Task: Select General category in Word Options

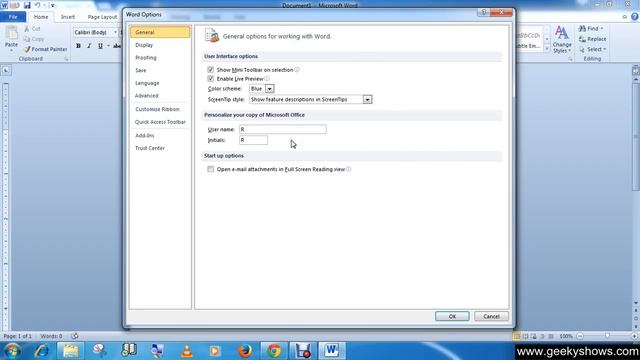Action: point(160,32)
